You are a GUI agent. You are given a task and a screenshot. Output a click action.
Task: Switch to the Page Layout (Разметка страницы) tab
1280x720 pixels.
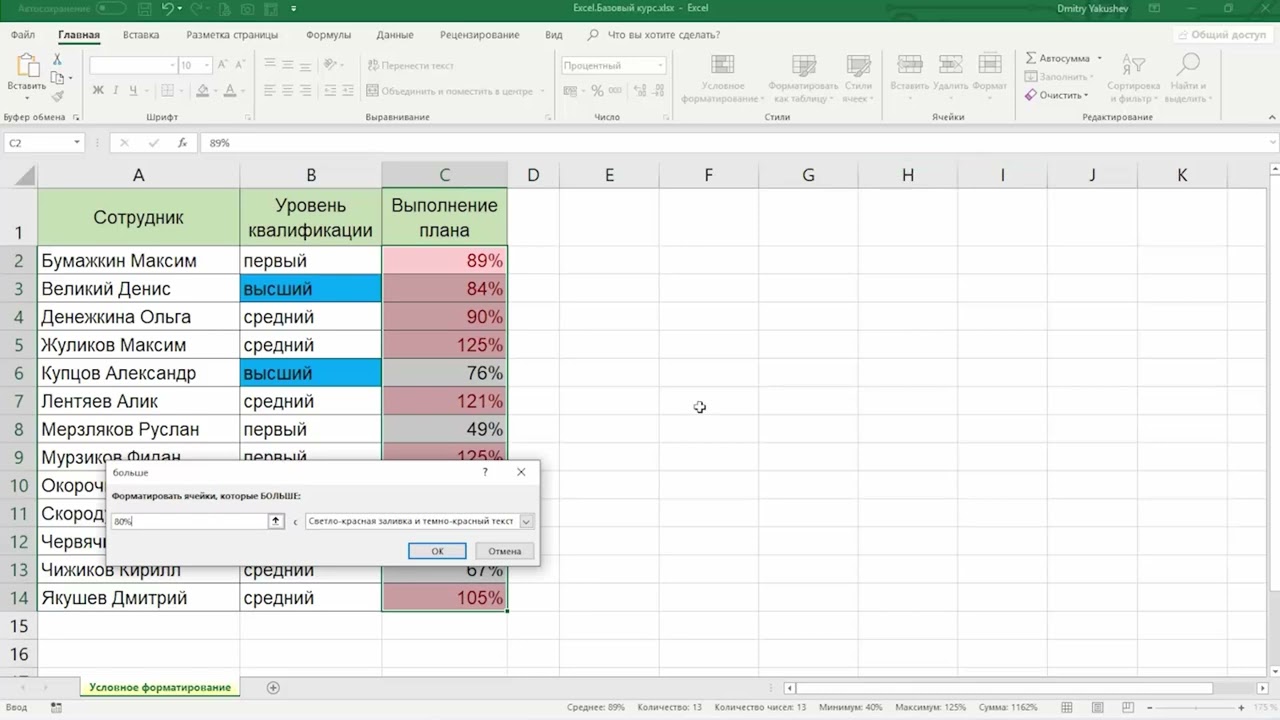point(232,35)
